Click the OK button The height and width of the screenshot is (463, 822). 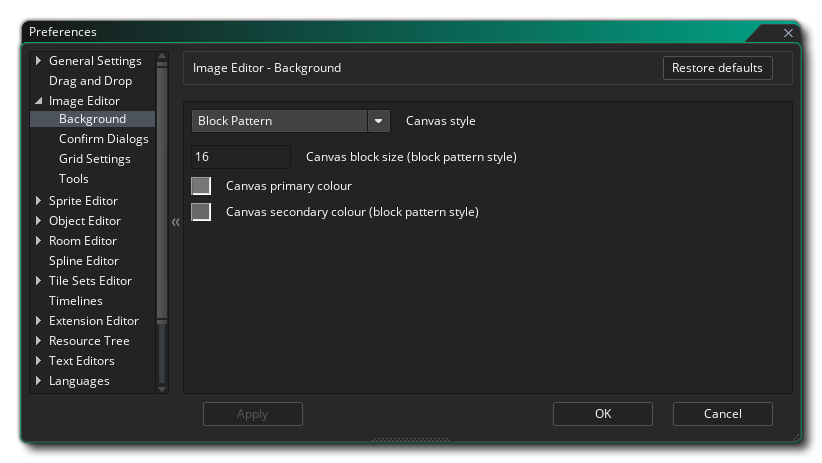[602, 414]
